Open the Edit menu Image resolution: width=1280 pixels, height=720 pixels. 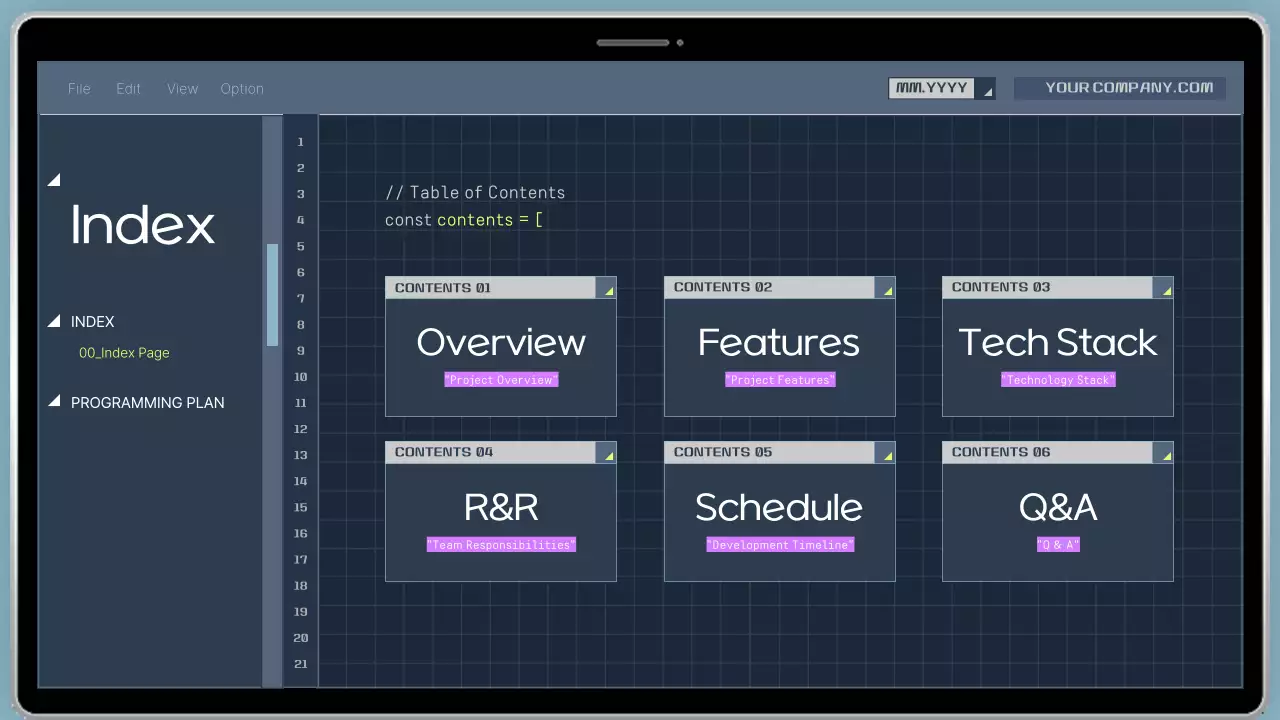(x=128, y=88)
